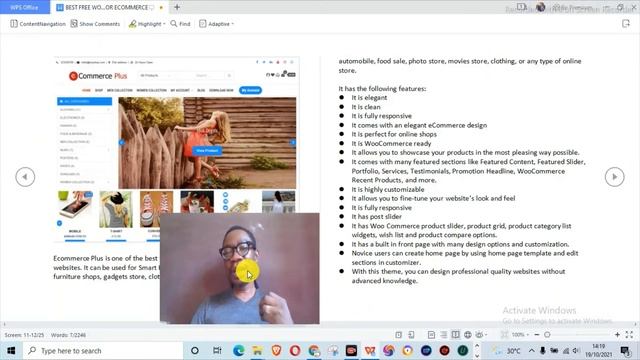
Task: Switch to the WPS Office home tab
Action: click(x=24, y=7)
